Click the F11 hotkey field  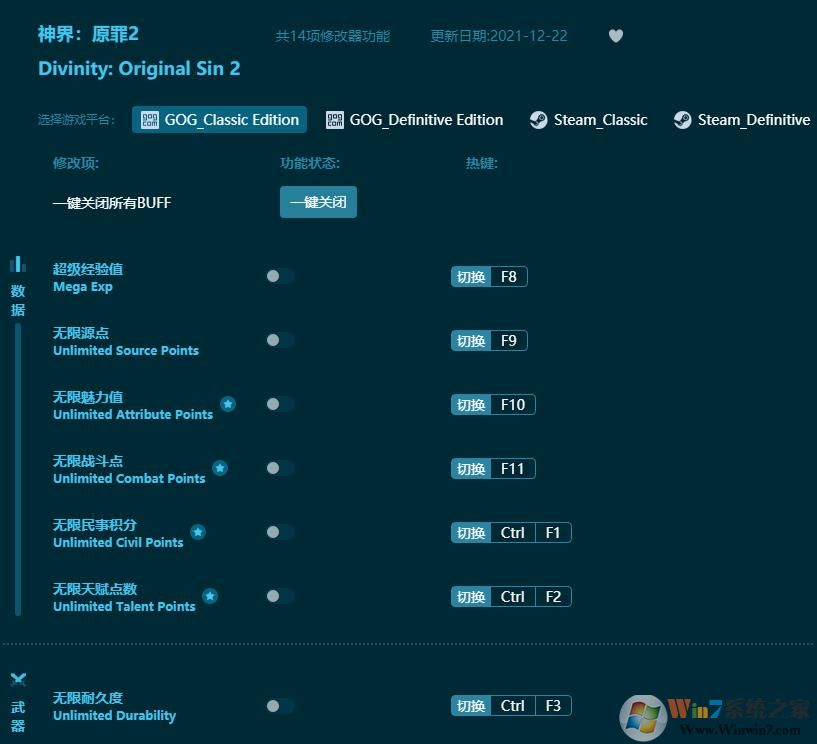click(x=513, y=469)
